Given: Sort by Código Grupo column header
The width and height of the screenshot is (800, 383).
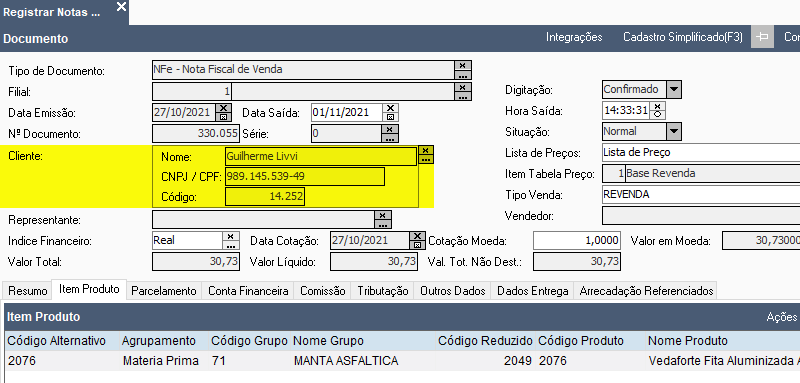Looking at the screenshot, I should click(x=249, y=341).
